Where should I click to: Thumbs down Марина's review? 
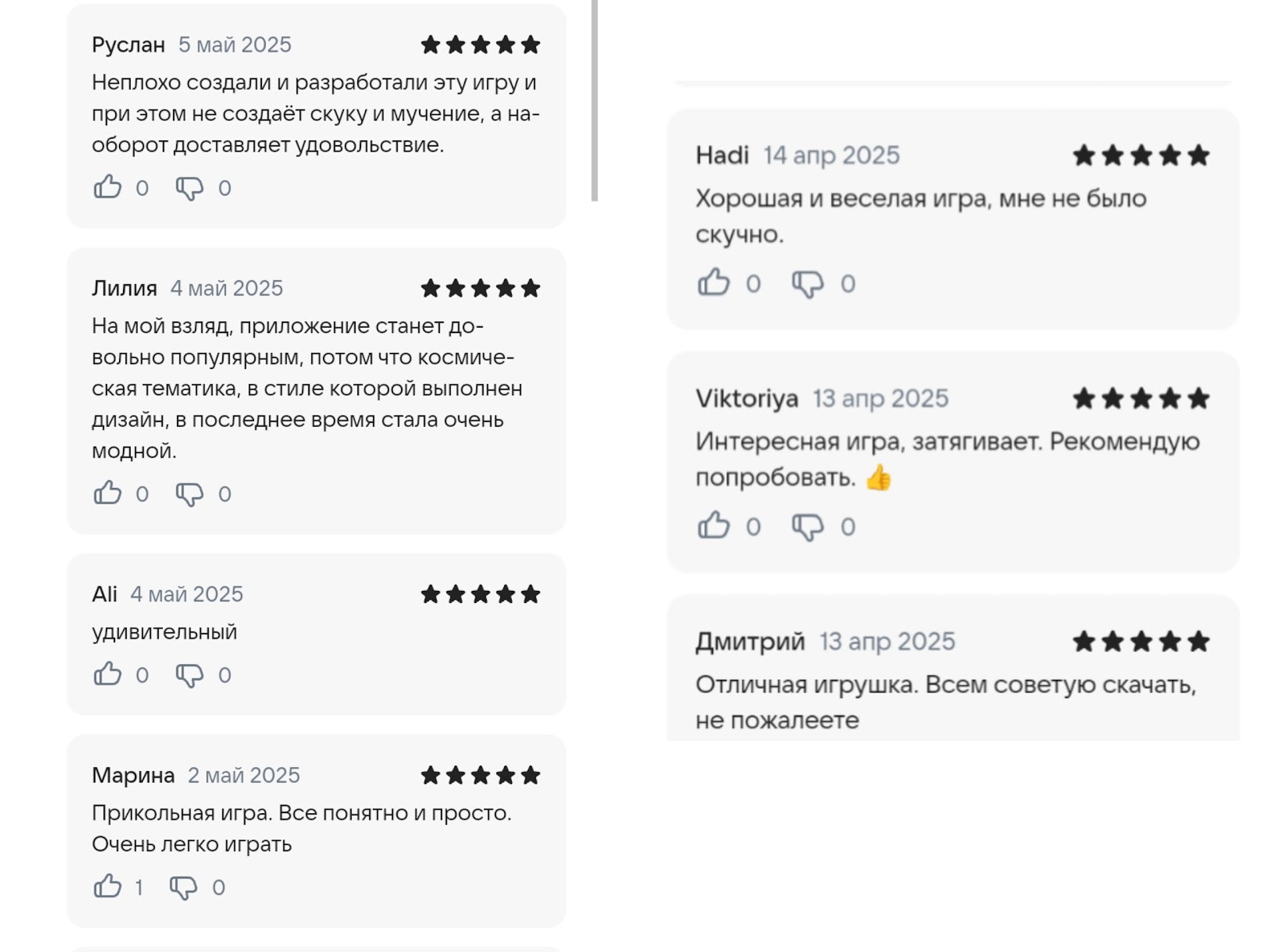point(183,887)
